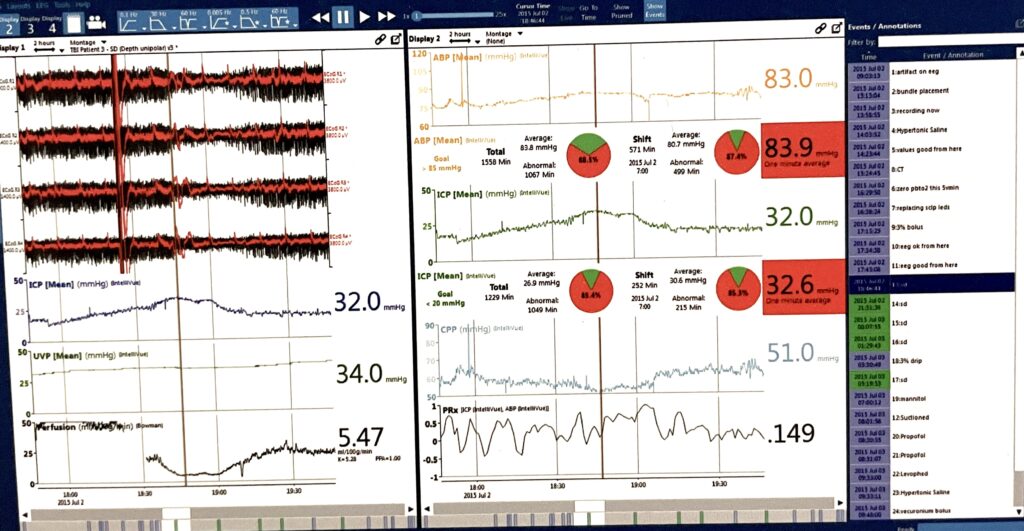Screen dimensions: 1024x531
Task: Select the '16:sd' event
Action: tap(932, 342)
